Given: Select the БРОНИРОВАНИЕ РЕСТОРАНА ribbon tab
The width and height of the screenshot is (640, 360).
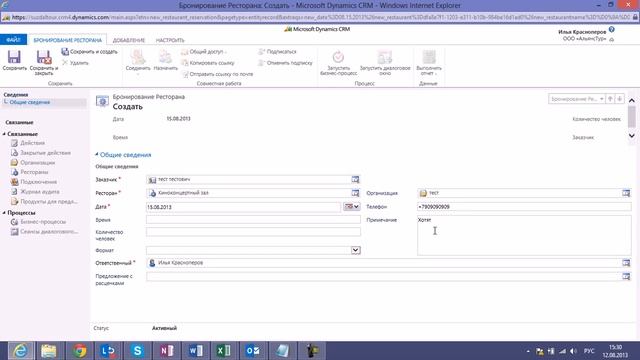Looking at the screenshot, I should tap(67, 40).
